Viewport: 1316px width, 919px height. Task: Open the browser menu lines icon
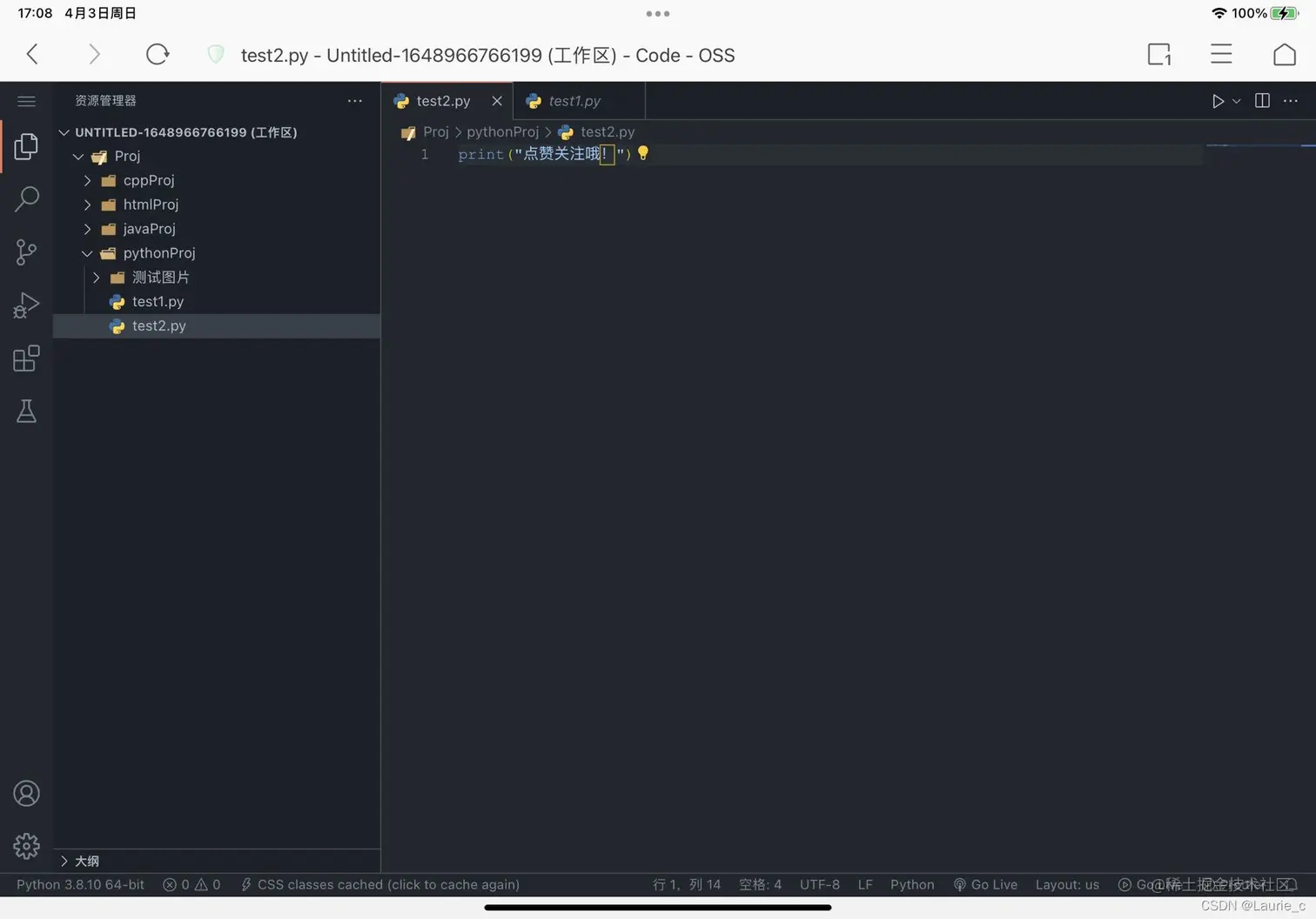pos(1221,55)
